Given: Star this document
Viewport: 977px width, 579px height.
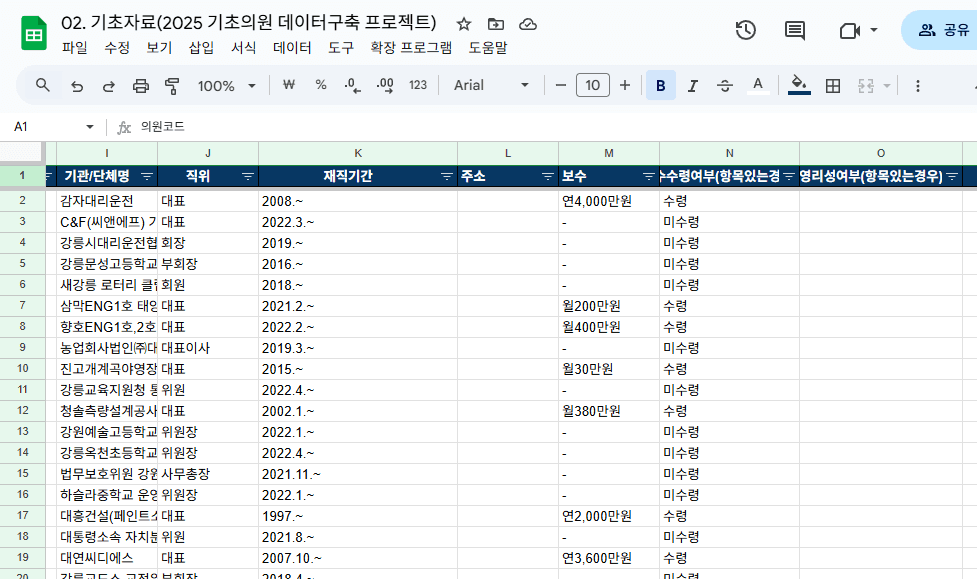Looking at the screenshot, I should coord(464,24).
